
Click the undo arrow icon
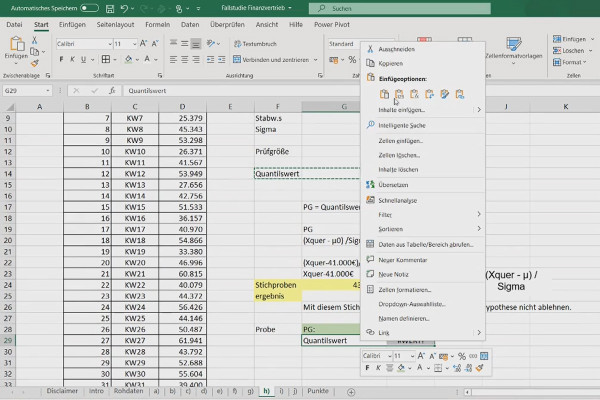(x=124, y=8)
